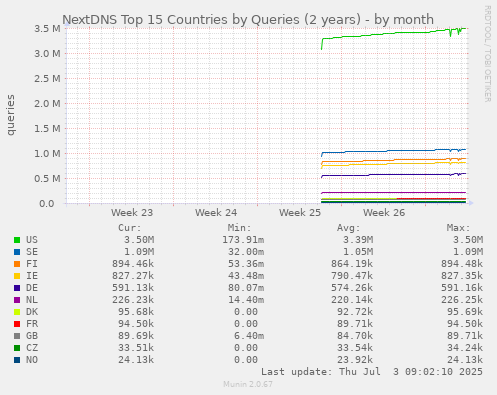This screenshot has width=497, height=395.
Task: Click the '3.5 M' y-axis label
Action: pos(47,29)
